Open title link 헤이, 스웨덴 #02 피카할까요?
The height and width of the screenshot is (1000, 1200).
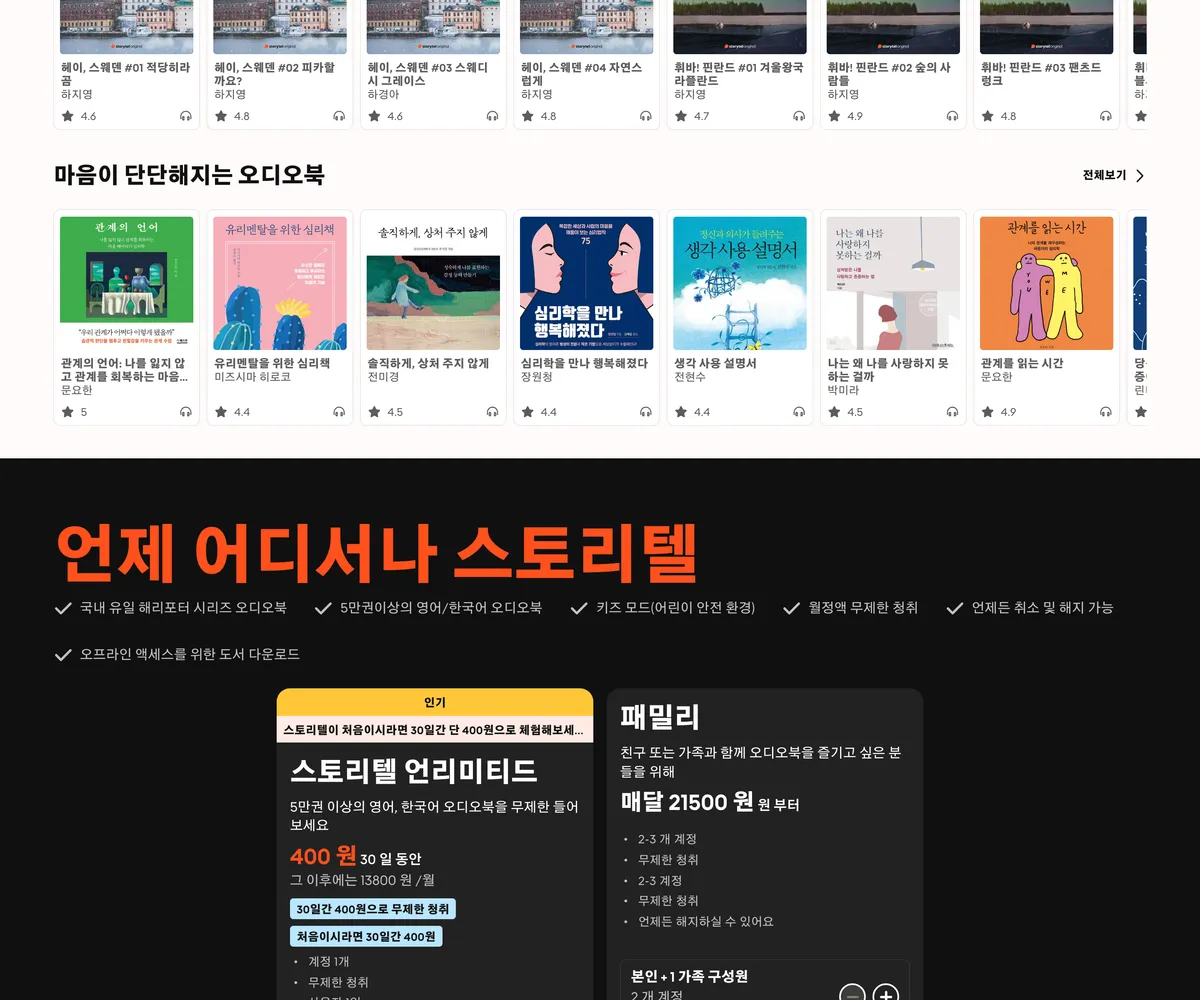pos(274,74)
